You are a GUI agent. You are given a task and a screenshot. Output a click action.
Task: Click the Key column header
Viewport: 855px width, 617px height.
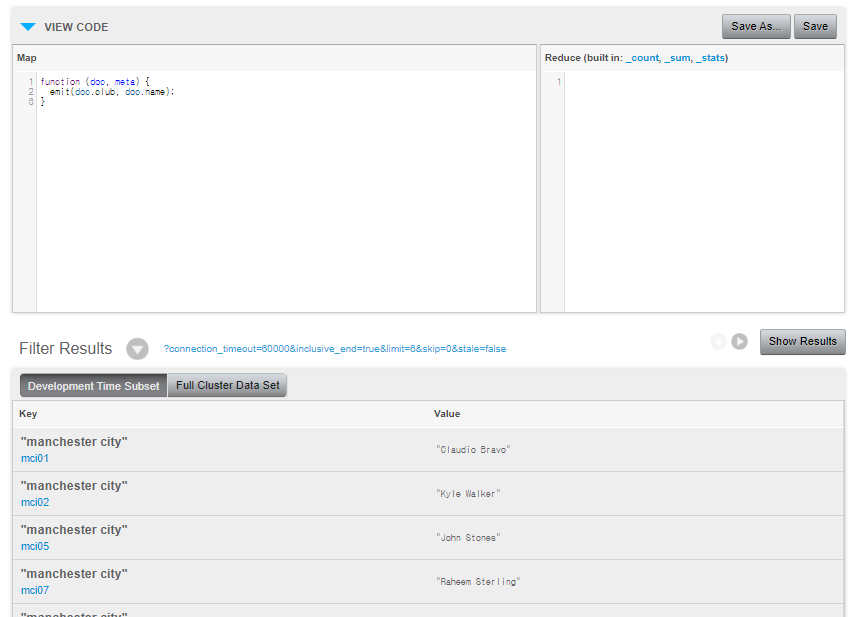(x=28, y=414)
